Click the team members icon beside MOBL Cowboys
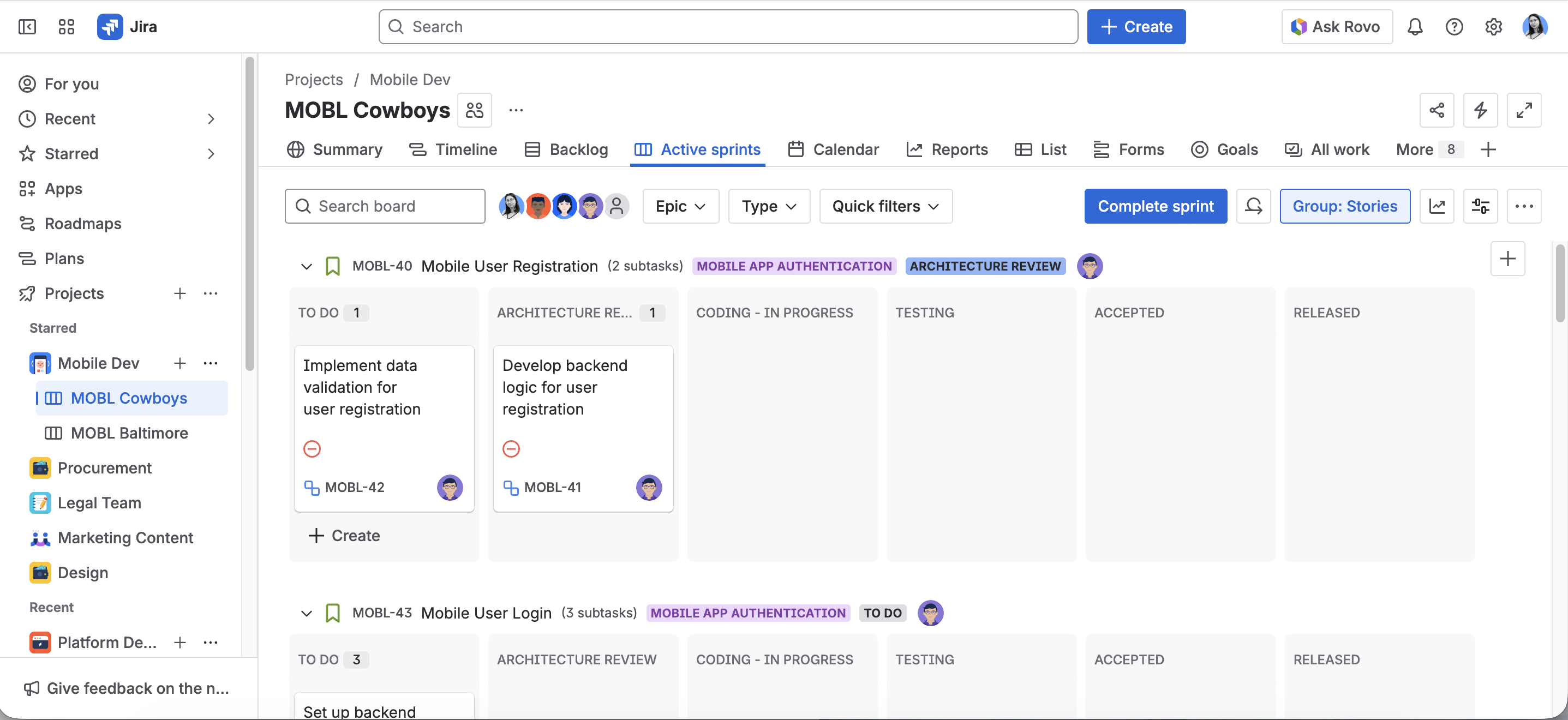 point(474,110)
